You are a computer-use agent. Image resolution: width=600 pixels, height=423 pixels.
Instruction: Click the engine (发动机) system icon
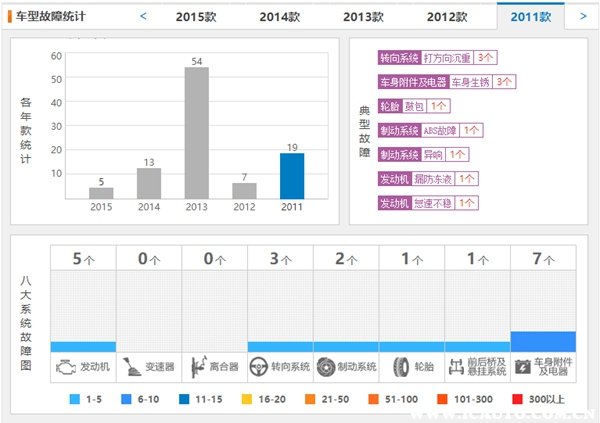[x=64, y=367]
